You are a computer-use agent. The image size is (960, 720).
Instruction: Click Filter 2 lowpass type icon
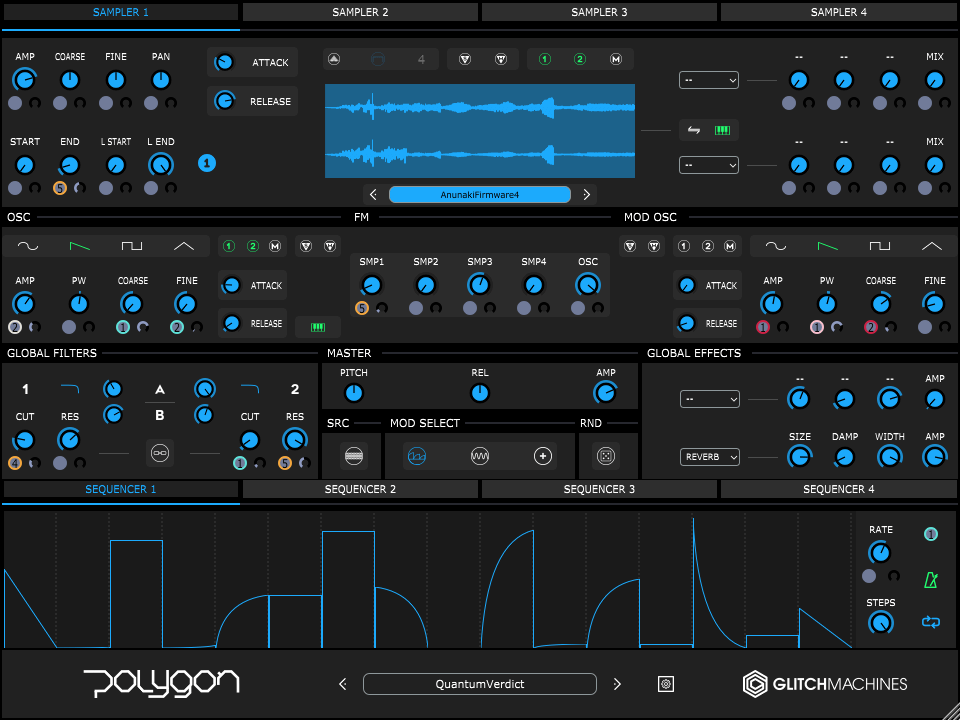click(250, 388)
